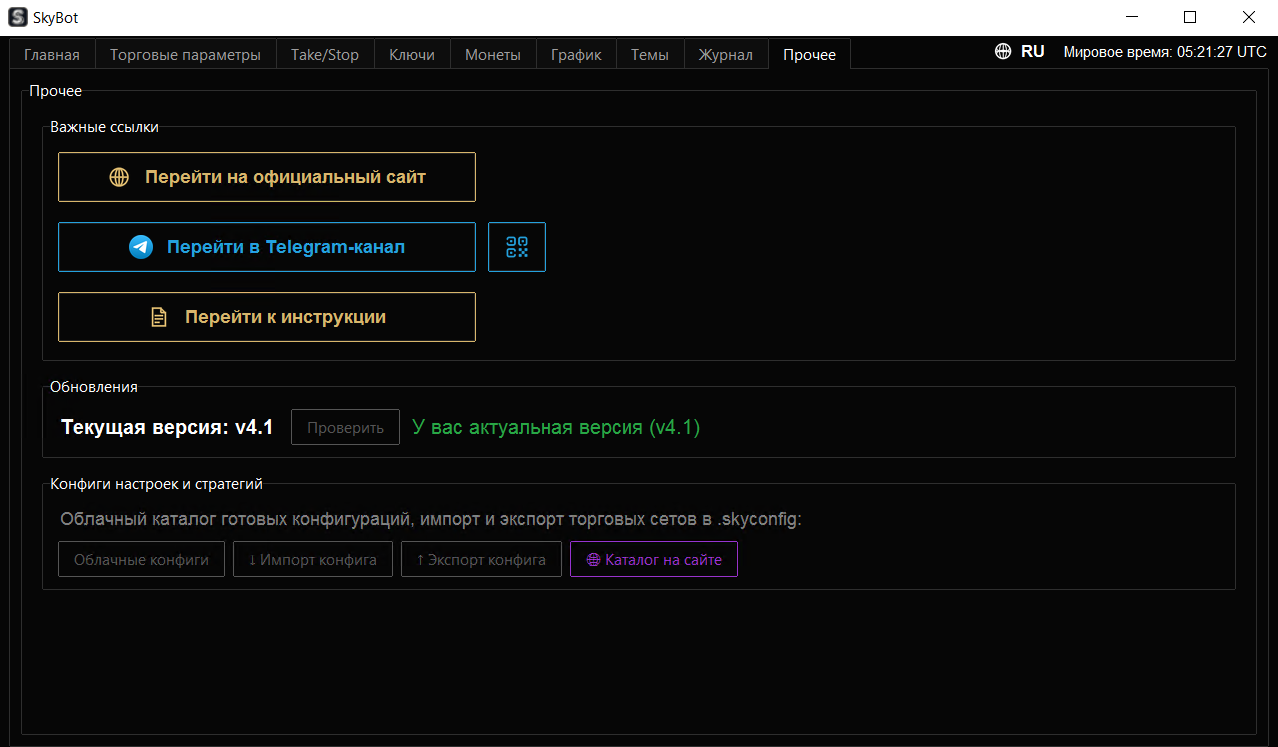The width and height of the screenshot is (1278, 747).
Task: Open the Темы tab
Action: (650, 55)
